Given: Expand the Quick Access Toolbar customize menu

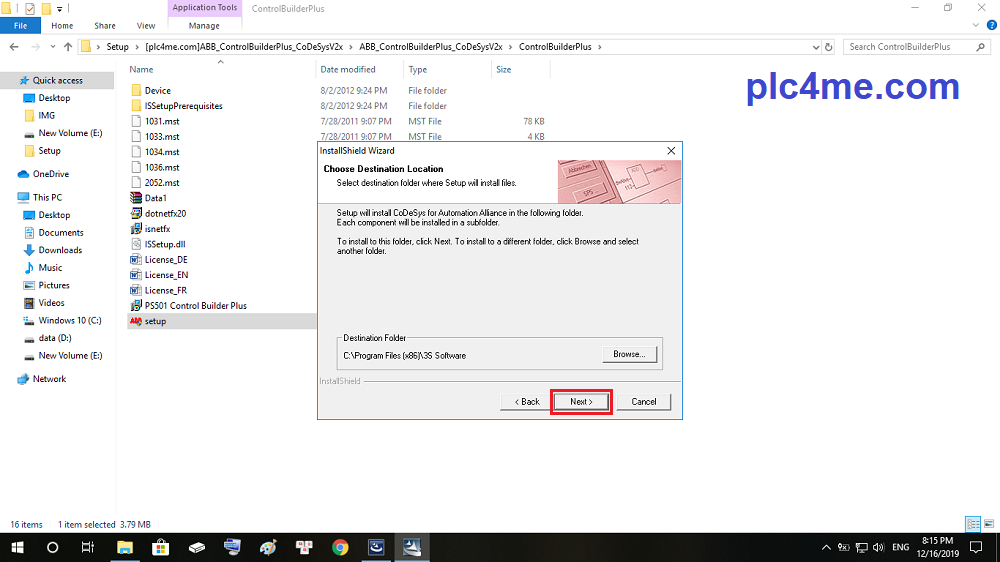Looking at the screenshot, I should (60, 9).
